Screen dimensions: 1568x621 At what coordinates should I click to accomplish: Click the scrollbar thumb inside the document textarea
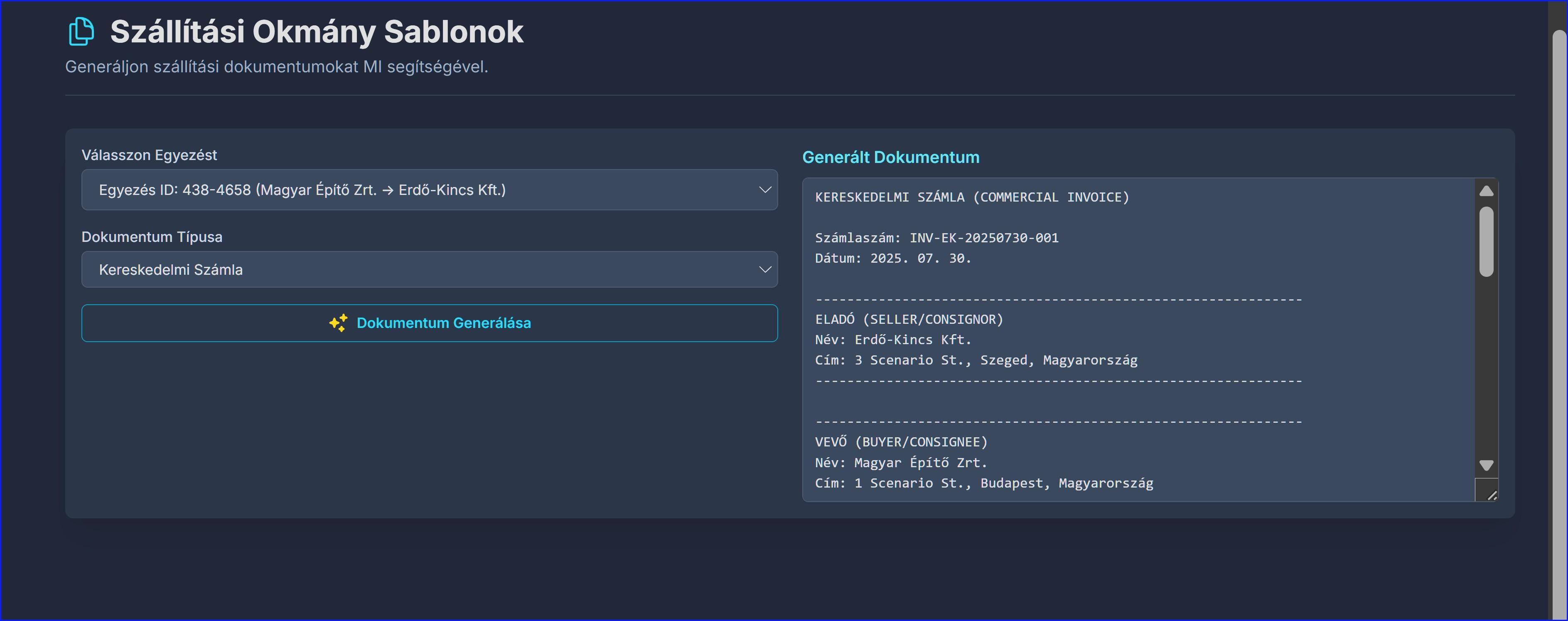[1486, 241]
